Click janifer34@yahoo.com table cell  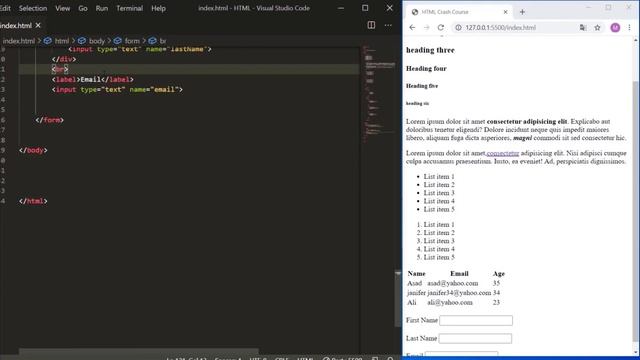(x=459, y=293)
